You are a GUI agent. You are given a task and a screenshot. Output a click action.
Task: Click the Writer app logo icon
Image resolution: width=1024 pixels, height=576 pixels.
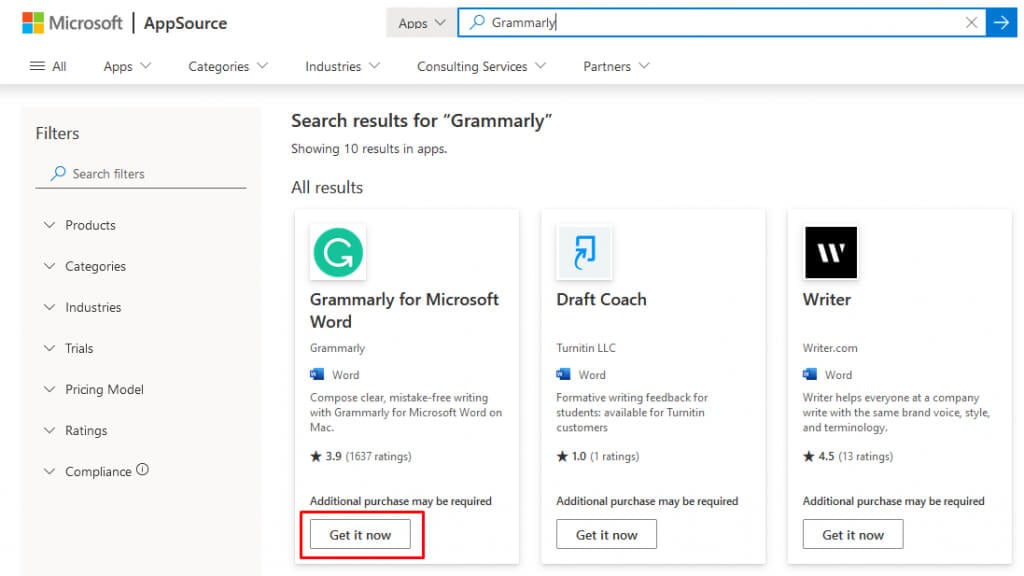click(830, 252)
